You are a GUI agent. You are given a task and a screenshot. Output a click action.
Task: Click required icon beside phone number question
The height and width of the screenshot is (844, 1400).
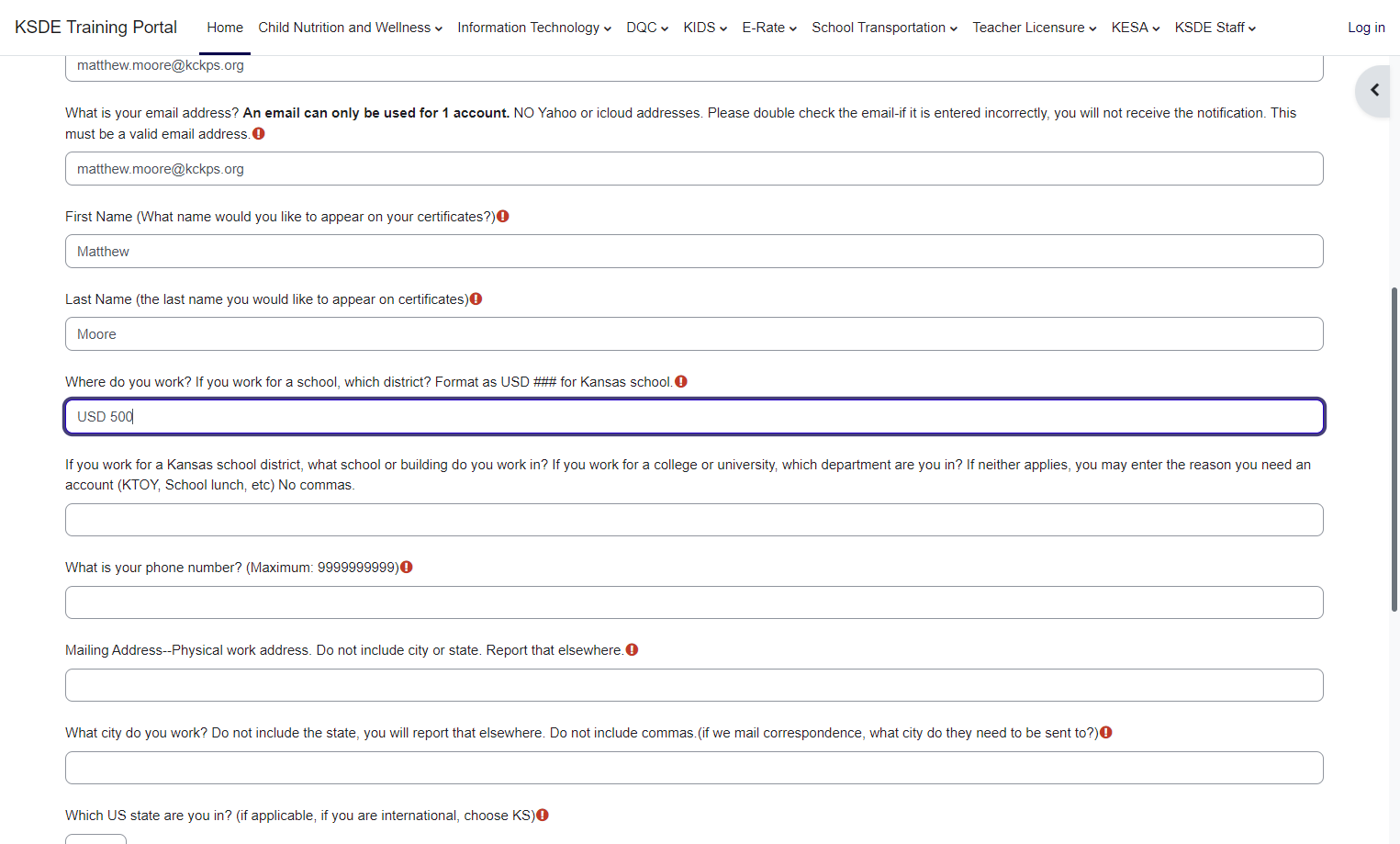[407, 568]
